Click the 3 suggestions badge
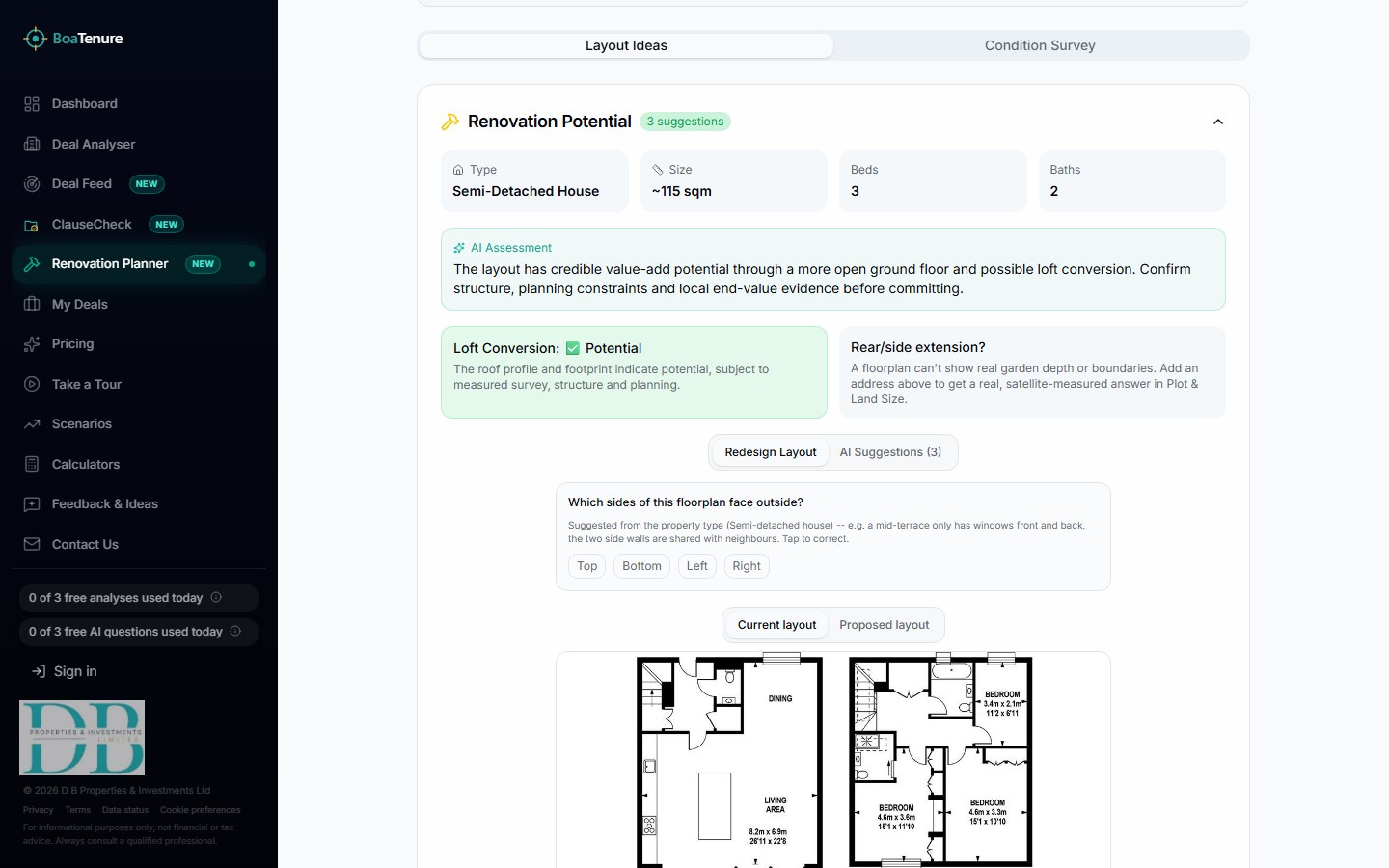The width and height of the screenshot is (1389, 868). pyautogui.click(x=685, y=122)
